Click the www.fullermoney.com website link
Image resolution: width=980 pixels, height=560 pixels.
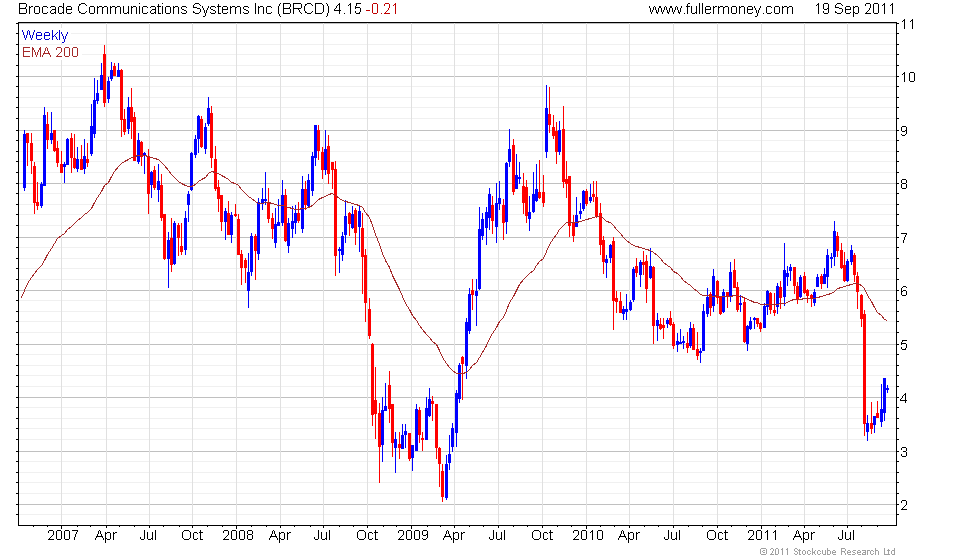pos(720,9)
